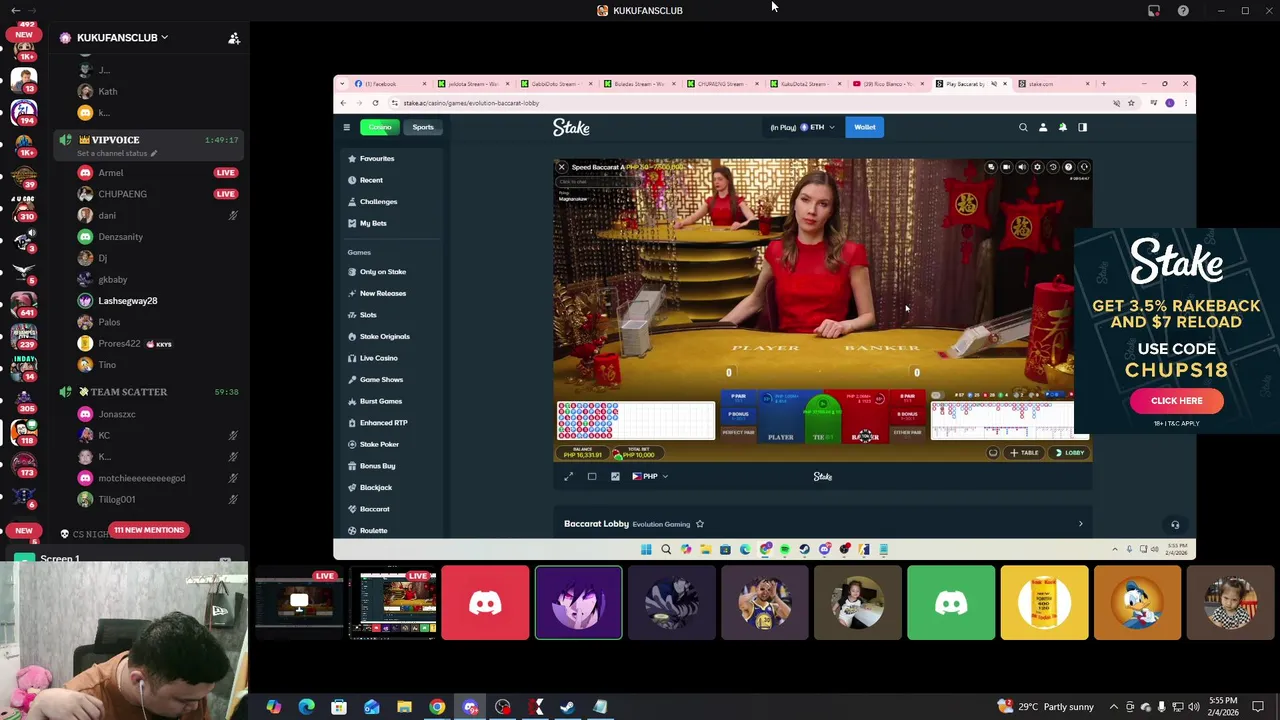The image size is (1280, 720).
Task: Click the blue Wallet button
Action: click(x=865, y=127)
